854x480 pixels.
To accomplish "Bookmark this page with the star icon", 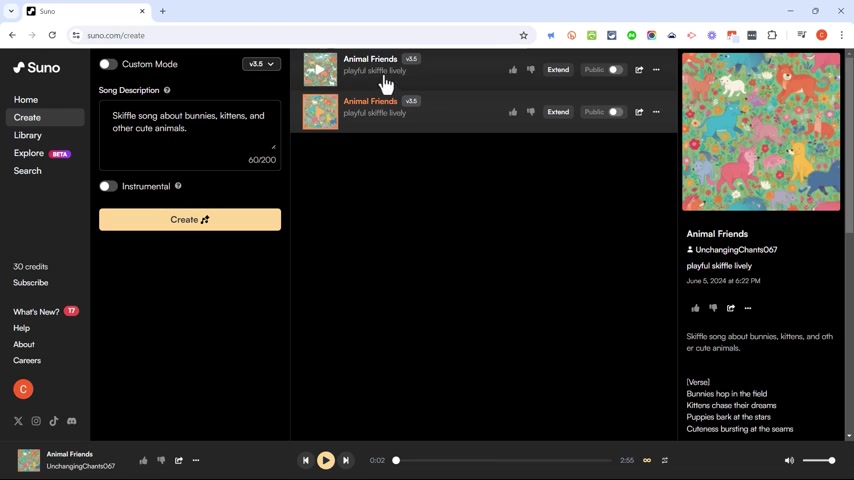I will [x=523, y=35].
